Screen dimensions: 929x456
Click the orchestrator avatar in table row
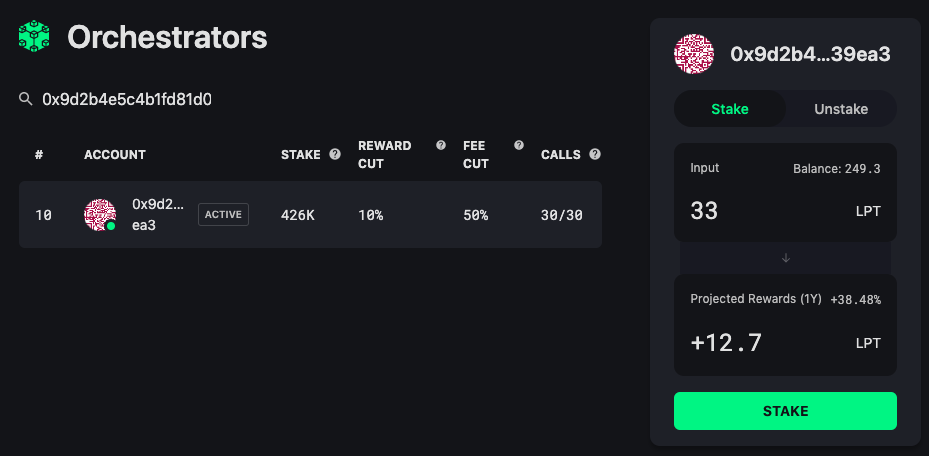100,215
